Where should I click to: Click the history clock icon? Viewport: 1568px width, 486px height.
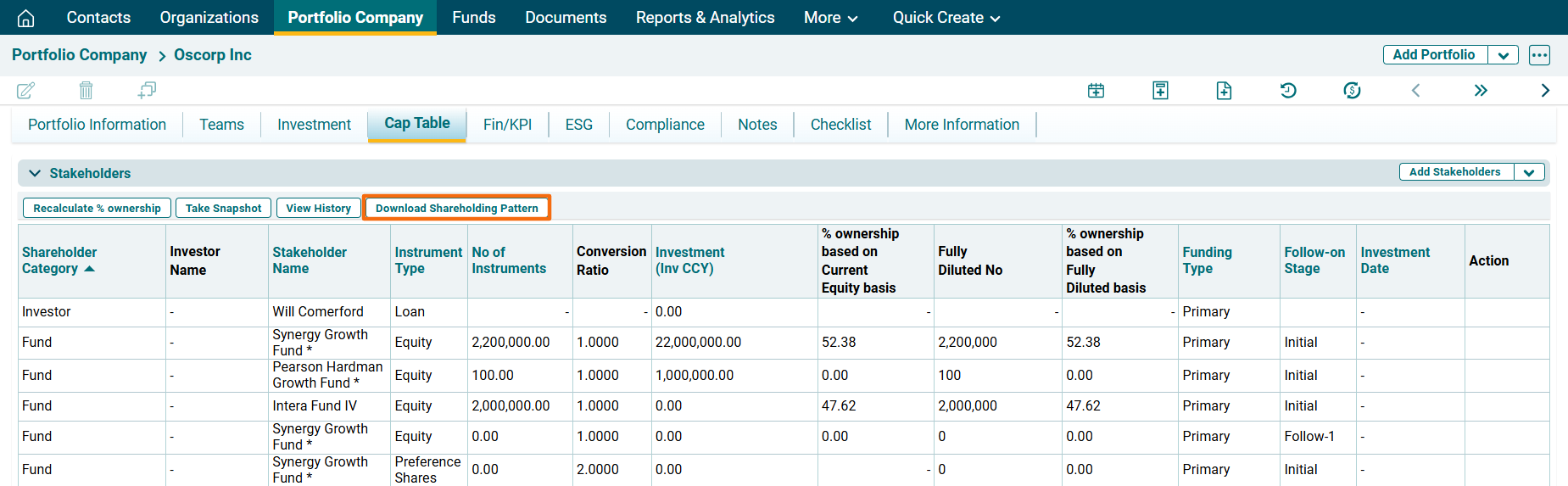[x=1287, y=91]
